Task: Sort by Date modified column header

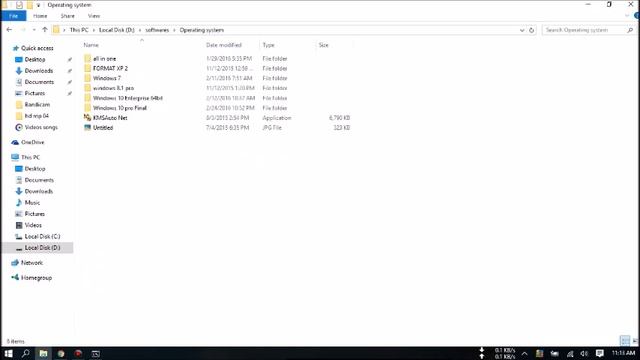Action: (x=224, y=45)
